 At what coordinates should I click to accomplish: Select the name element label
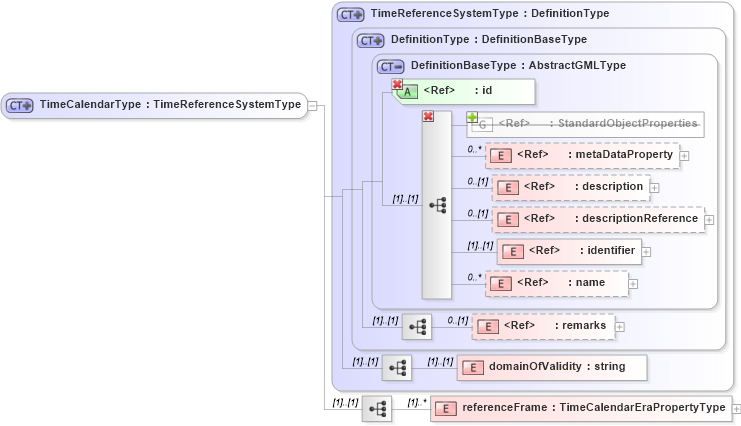tap(561, 283)
